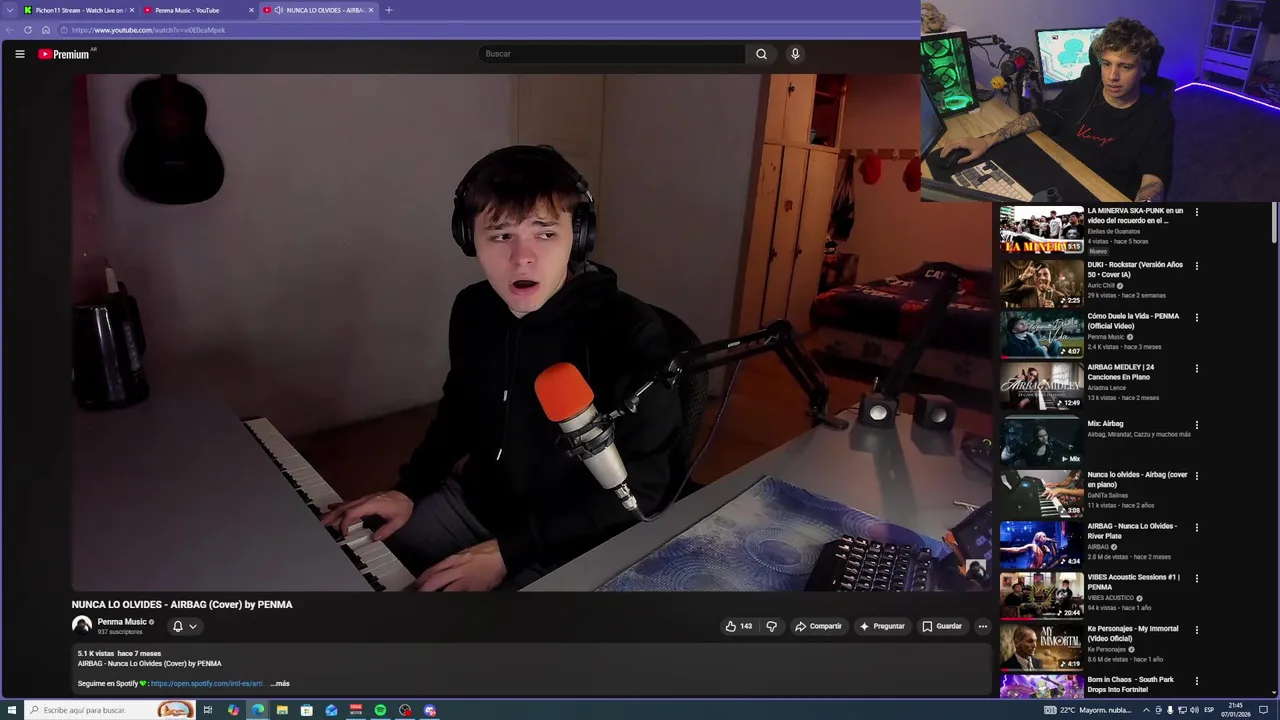Dislike the video with thumbs-down
The width and height of the screenshot is (1280, 720).
click(771, 626)
